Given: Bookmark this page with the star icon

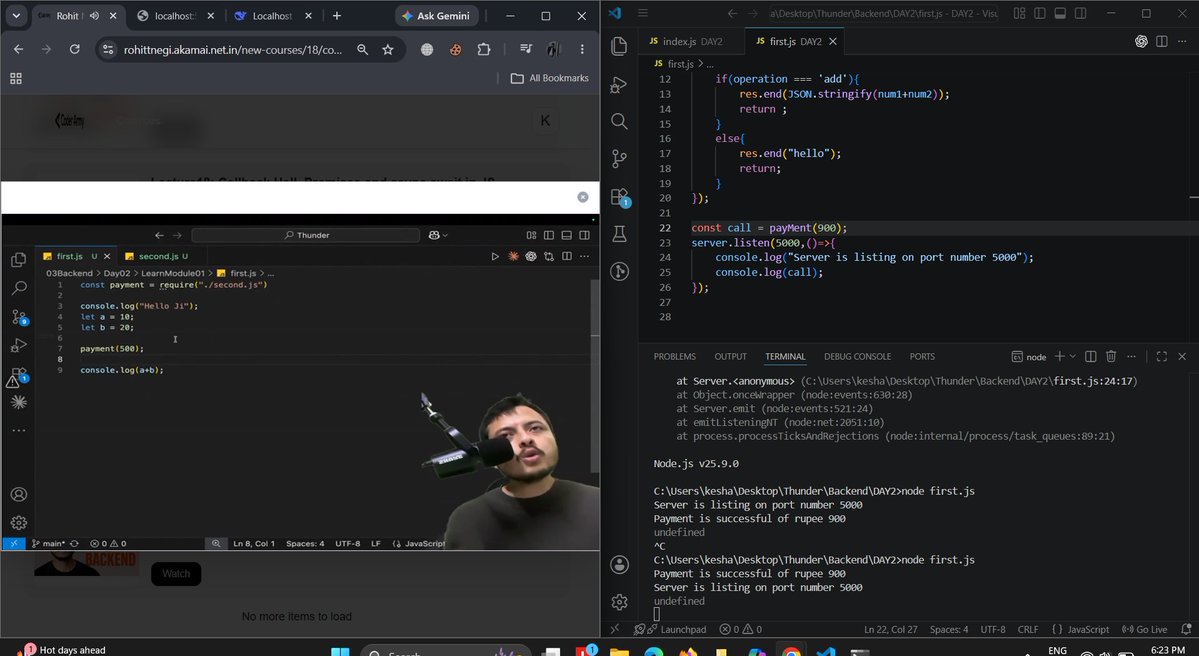Looking at the screenshot, I should pyautogui.click(x=388, y=50).
